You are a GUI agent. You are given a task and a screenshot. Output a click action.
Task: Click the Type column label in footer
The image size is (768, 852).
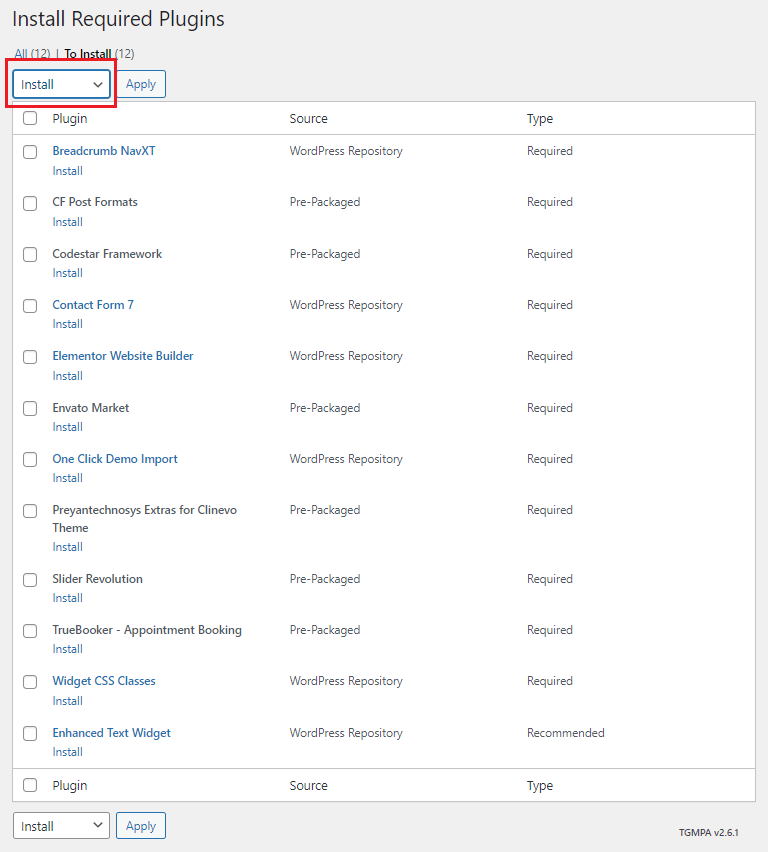[x=540, y=785]
